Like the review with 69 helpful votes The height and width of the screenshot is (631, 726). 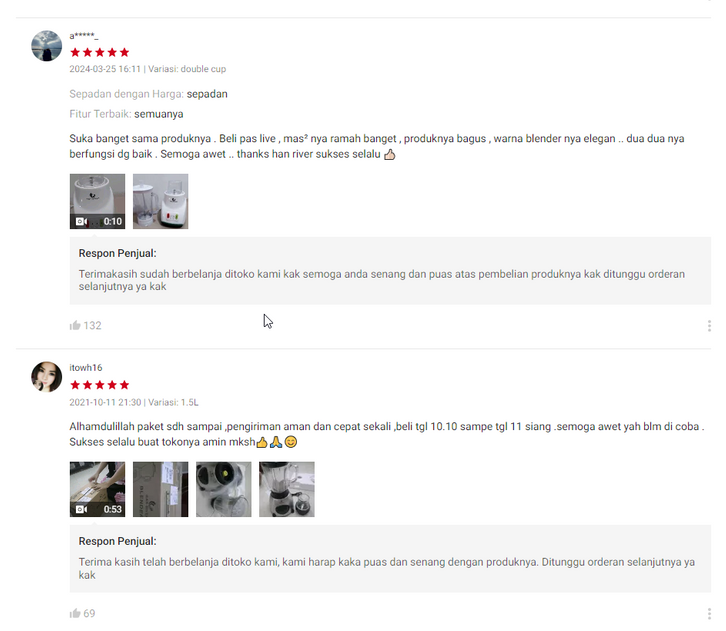pyautogui.click(x=75, y=613)
